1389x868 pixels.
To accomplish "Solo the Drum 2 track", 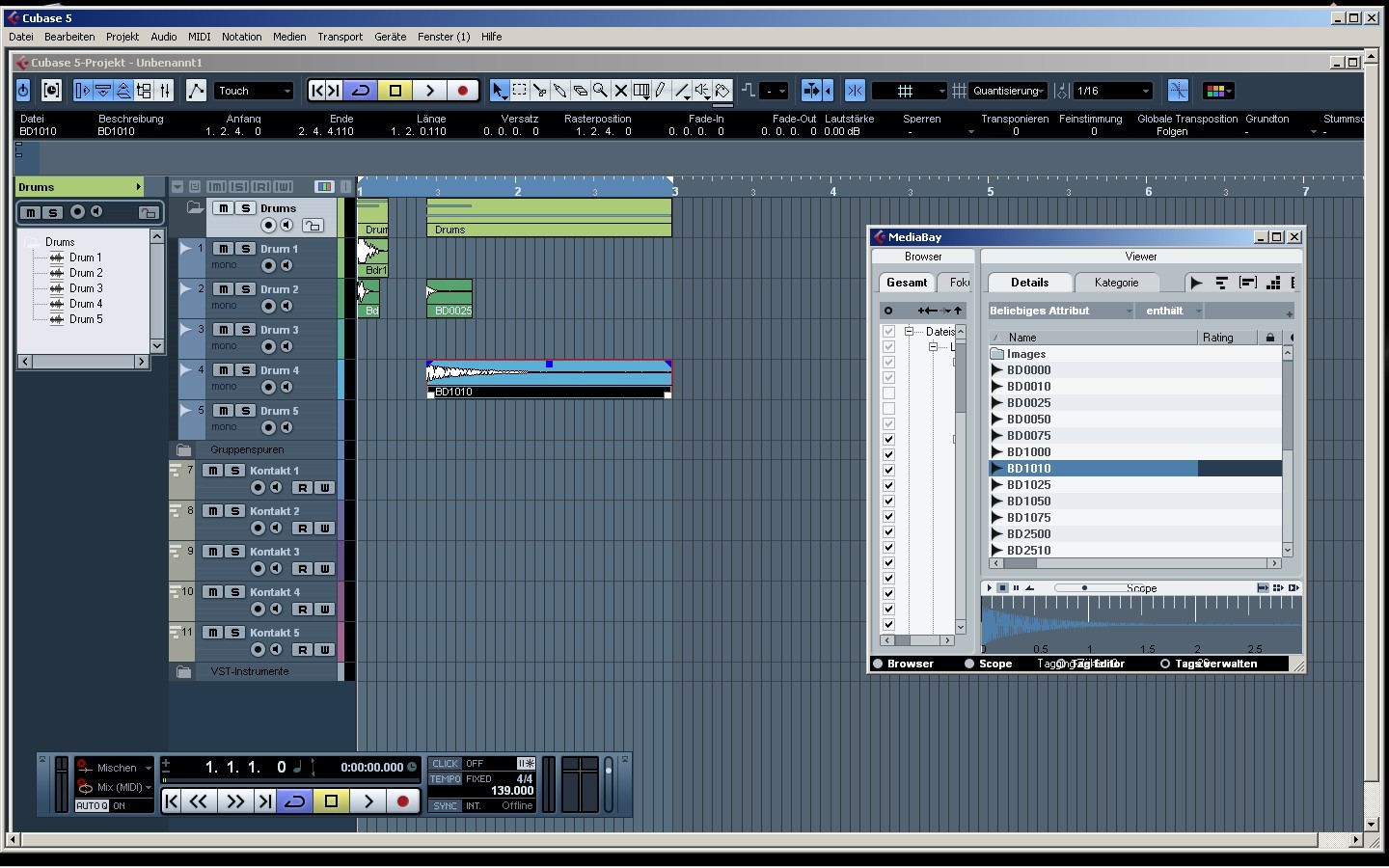I will pos(245,289).
